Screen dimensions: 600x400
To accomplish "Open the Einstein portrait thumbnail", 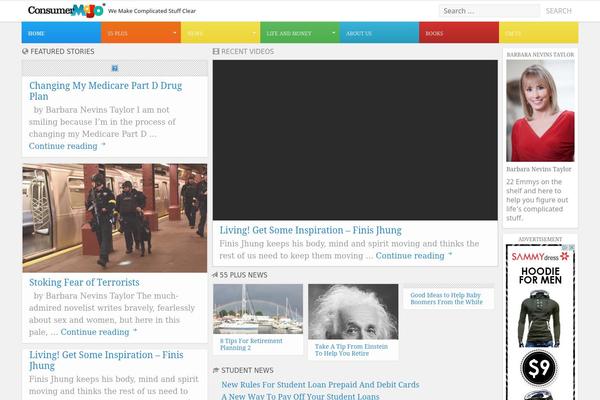I will (x=353, y=312).
